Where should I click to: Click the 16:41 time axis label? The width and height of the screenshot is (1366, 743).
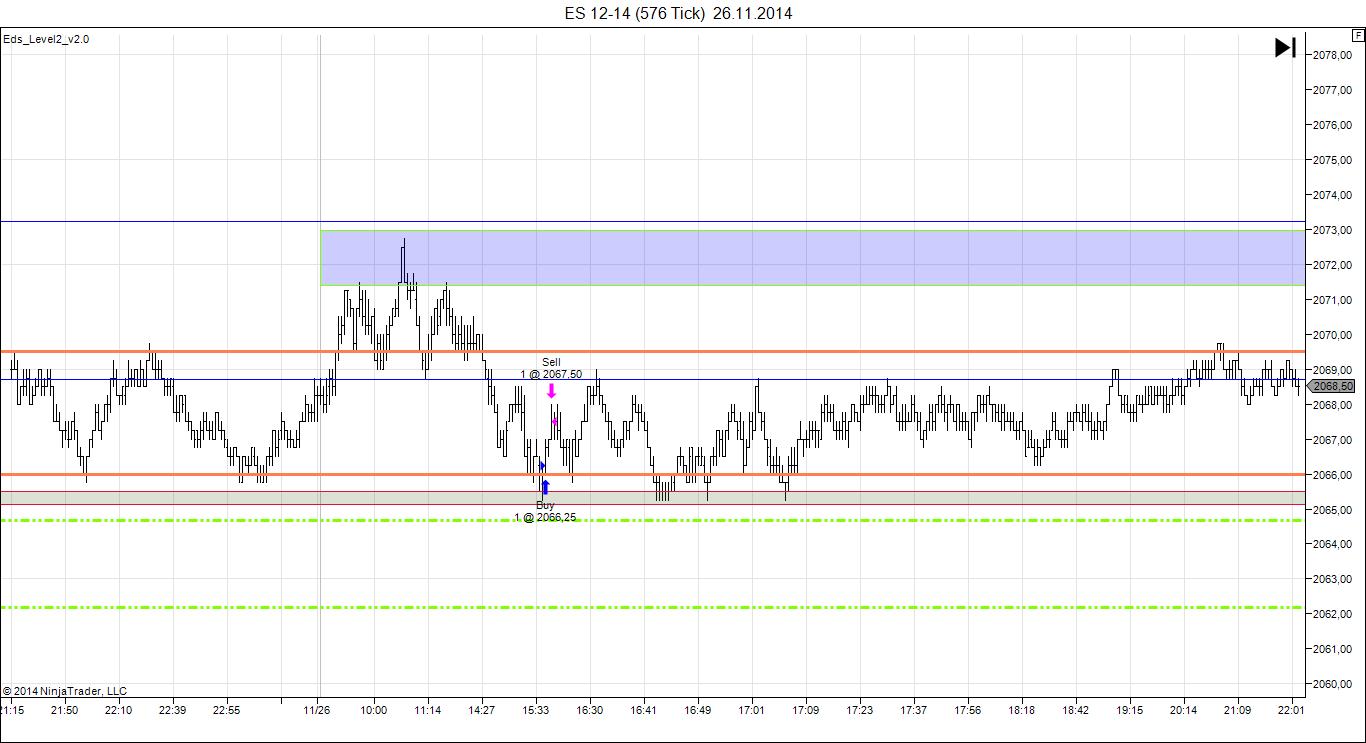coord(644,710)
